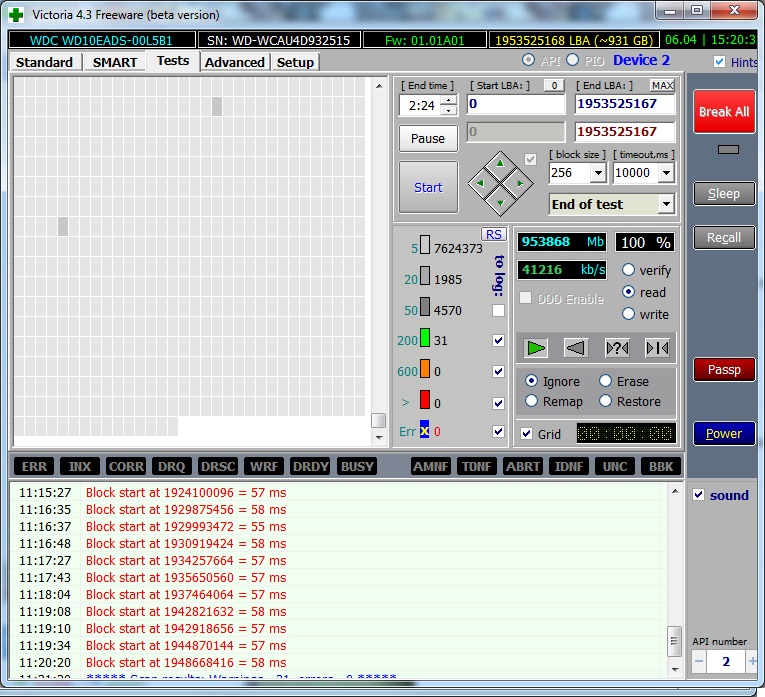Screen dimensions: 765x697
Task: Select the verify radio button
Action: pyautogui.click(x=628, y=270)
